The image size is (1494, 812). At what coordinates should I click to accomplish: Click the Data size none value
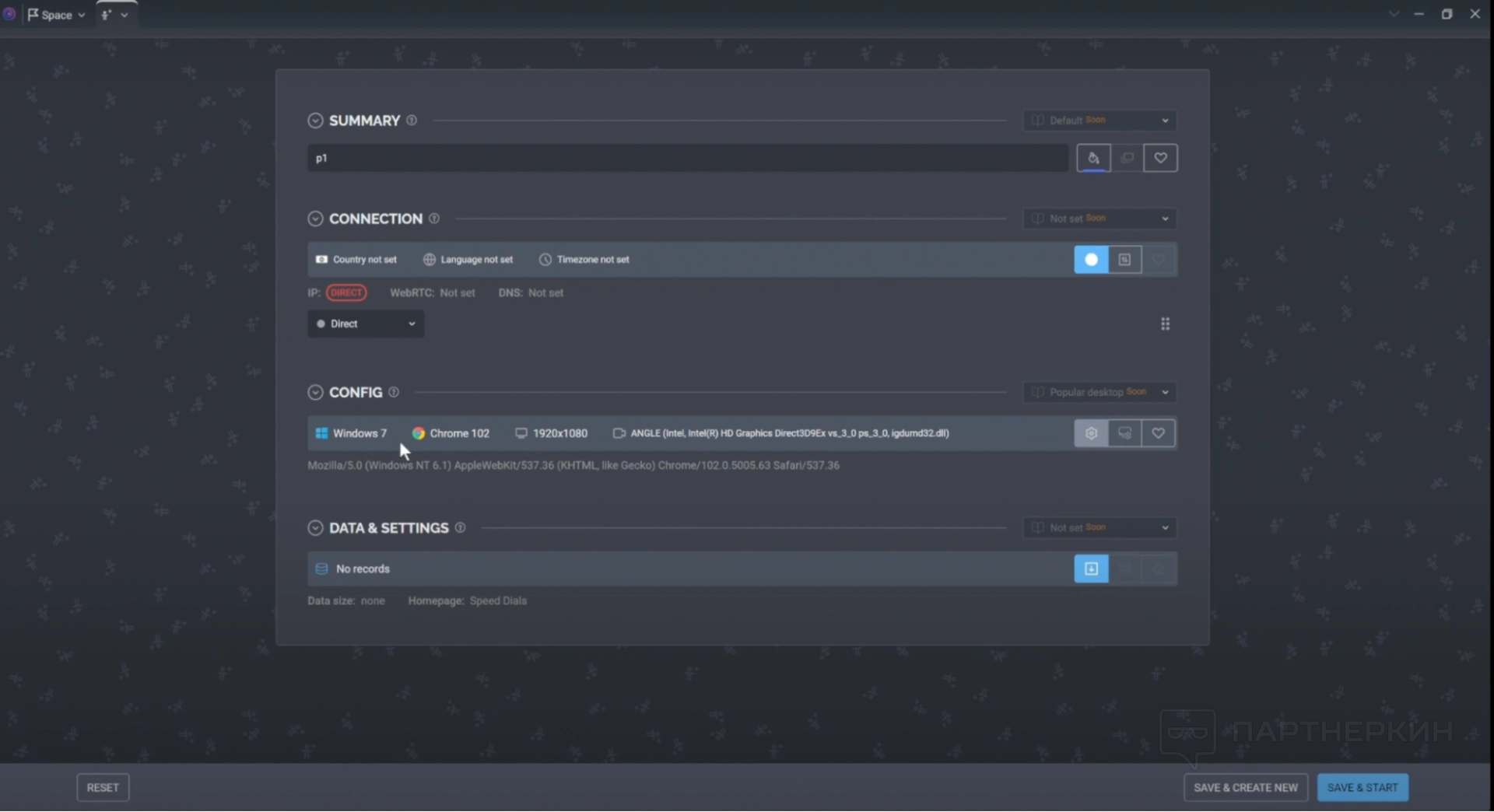click(x=373, y=601)
